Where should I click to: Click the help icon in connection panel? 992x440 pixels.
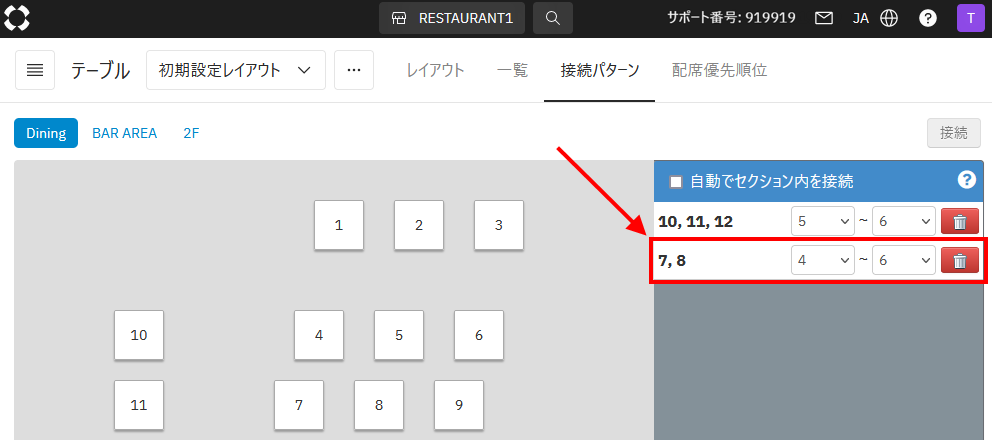(x=966, y=180)
